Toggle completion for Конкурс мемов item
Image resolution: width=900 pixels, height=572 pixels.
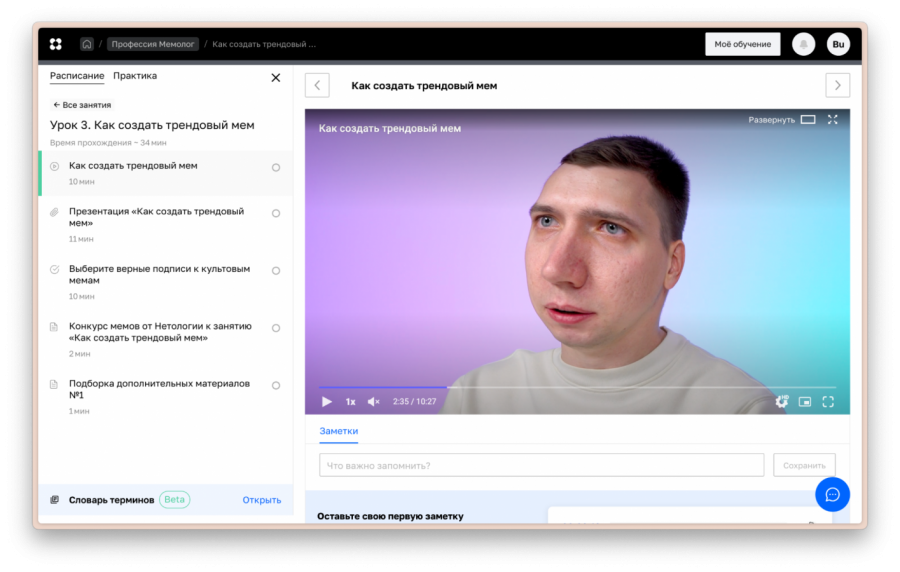276,328
